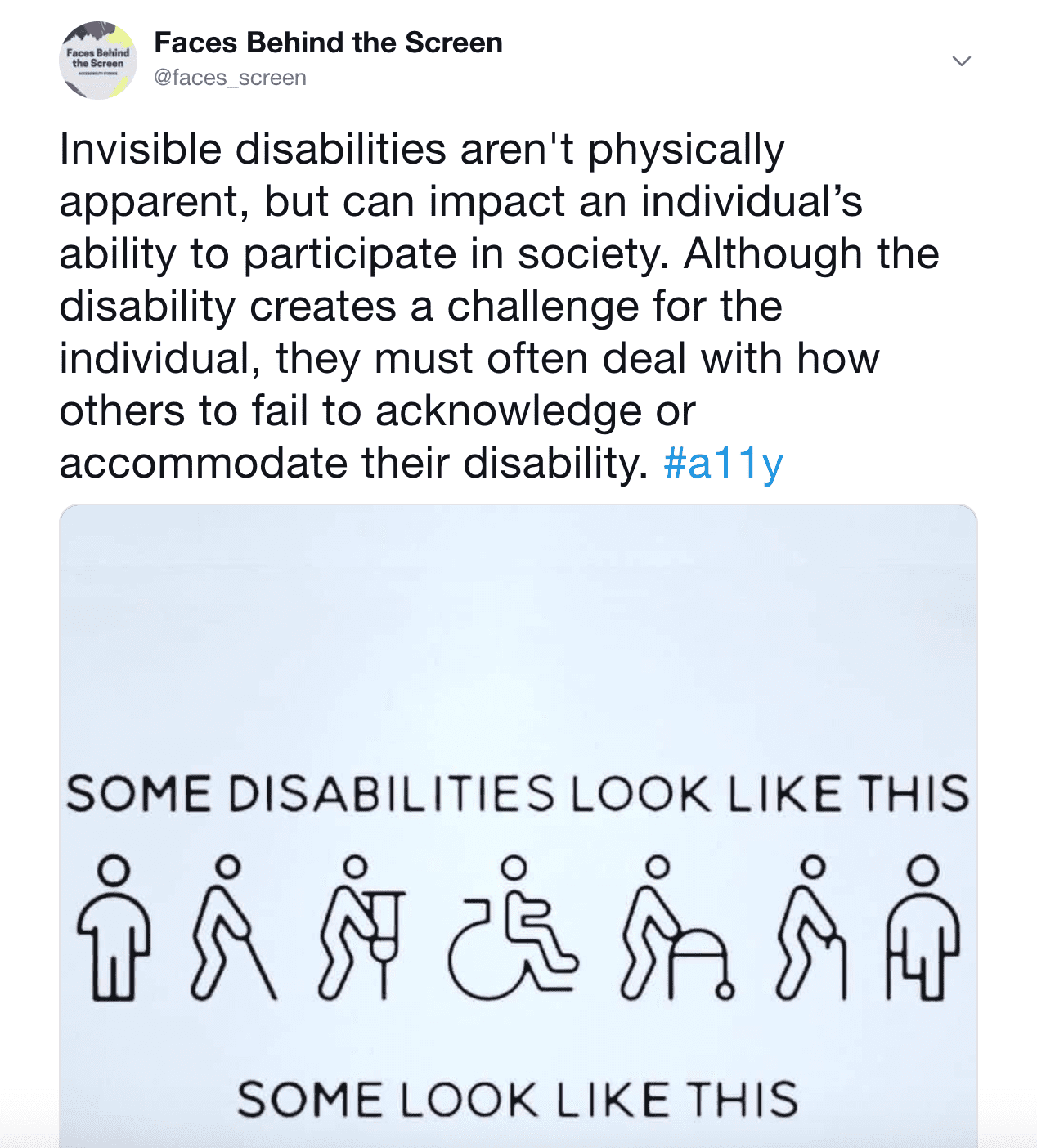Click the figure pushing a wheeled walker
The width and height of the screenshot is (1037, 1148).
coord(677,927)
